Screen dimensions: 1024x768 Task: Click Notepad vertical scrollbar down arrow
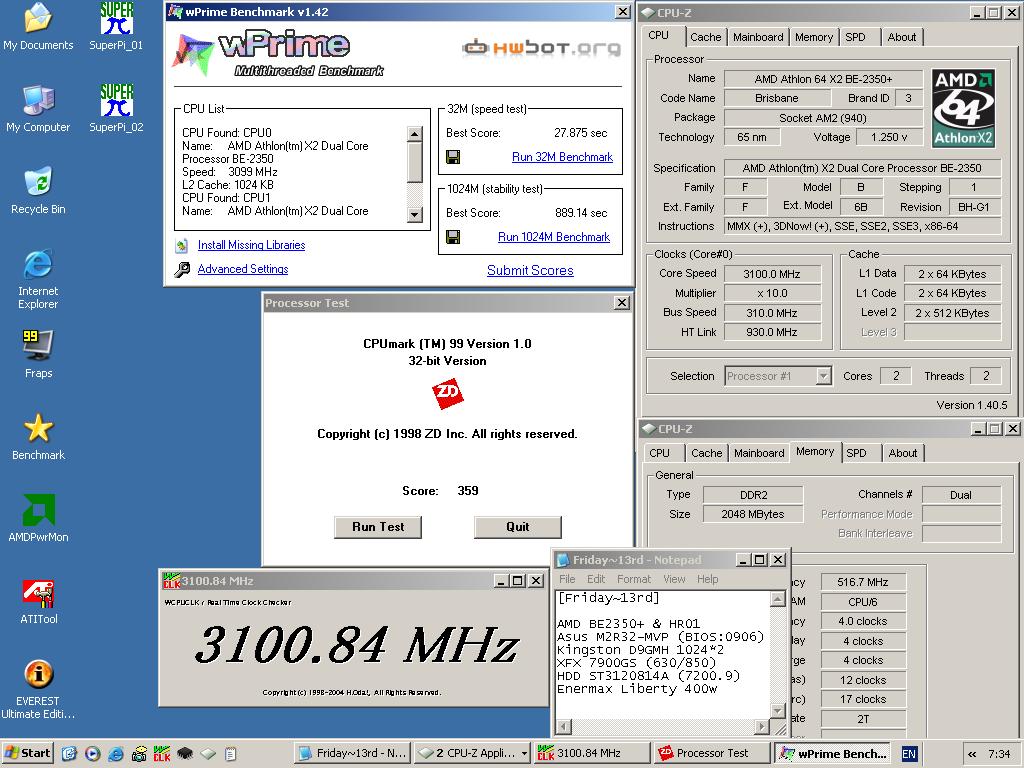[778, 711]
